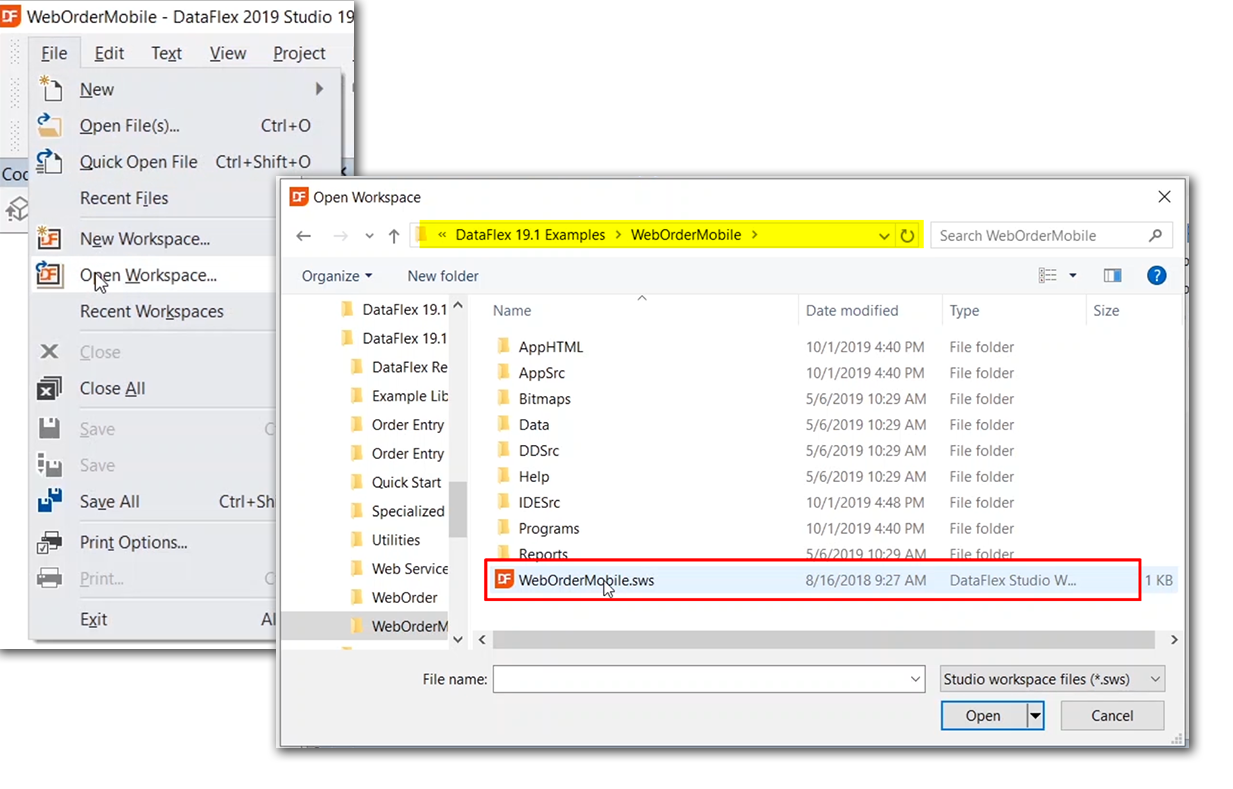The image size is (1233, 789).
Task: Click Print Options icon in File menu
Action: (49, 543)
